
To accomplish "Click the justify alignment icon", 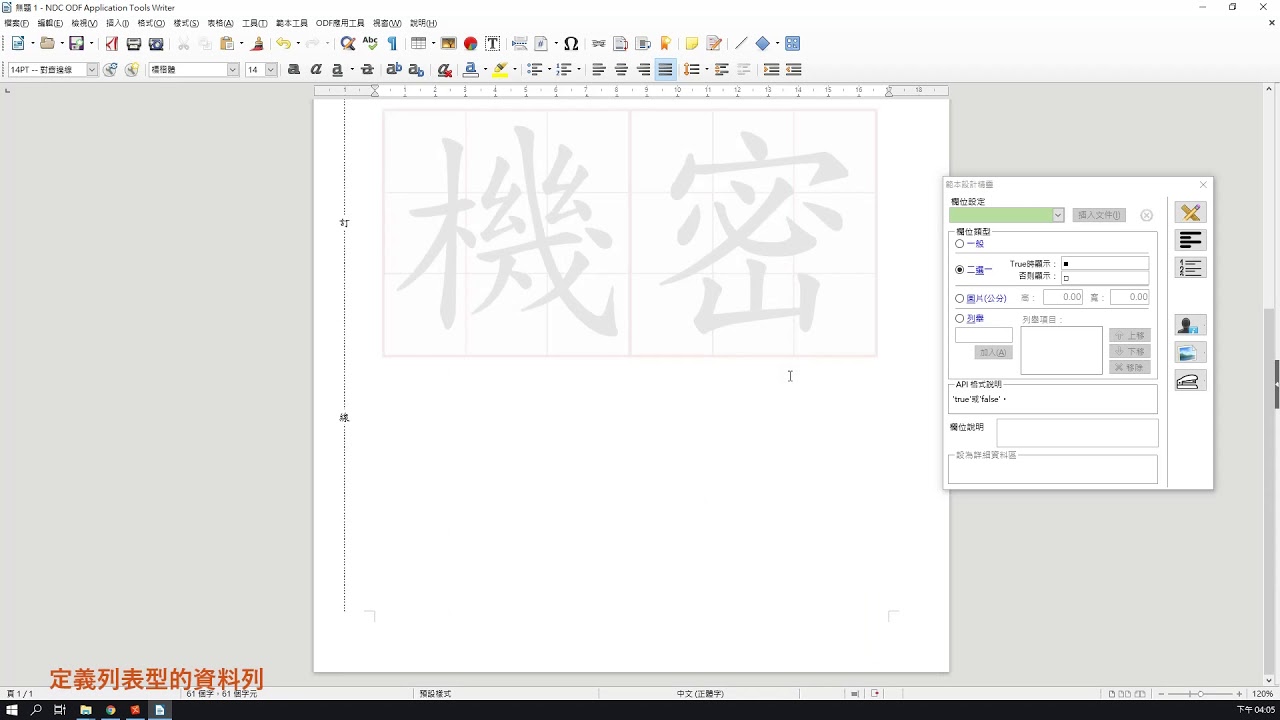I will click(x=665, y=70).
